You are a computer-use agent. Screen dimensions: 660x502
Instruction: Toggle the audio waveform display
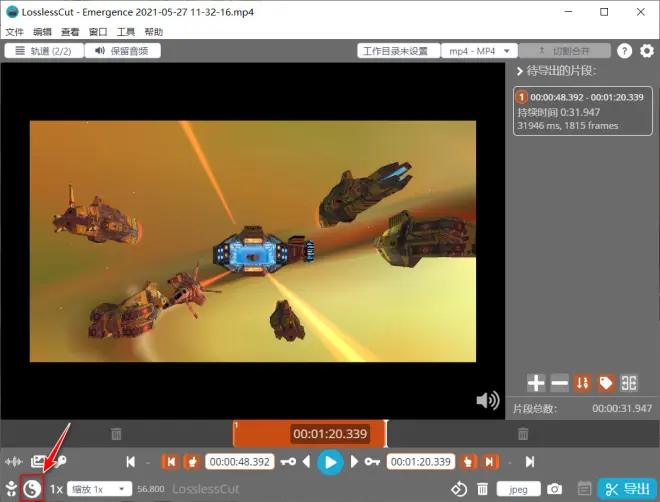(x=13, y=462)
